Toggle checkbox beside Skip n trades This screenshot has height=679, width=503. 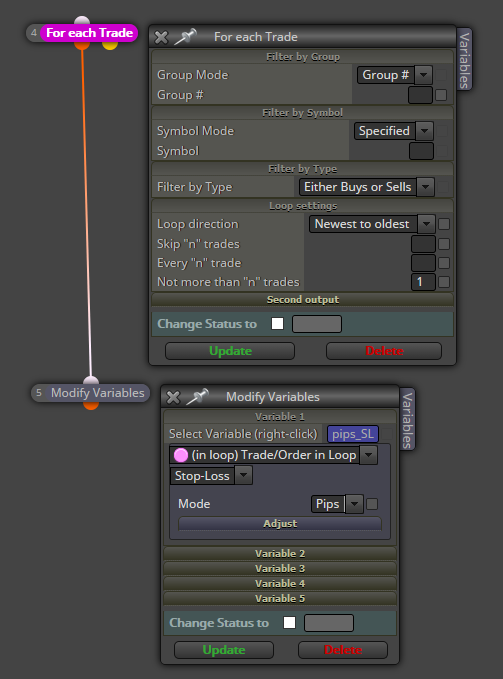444,244
